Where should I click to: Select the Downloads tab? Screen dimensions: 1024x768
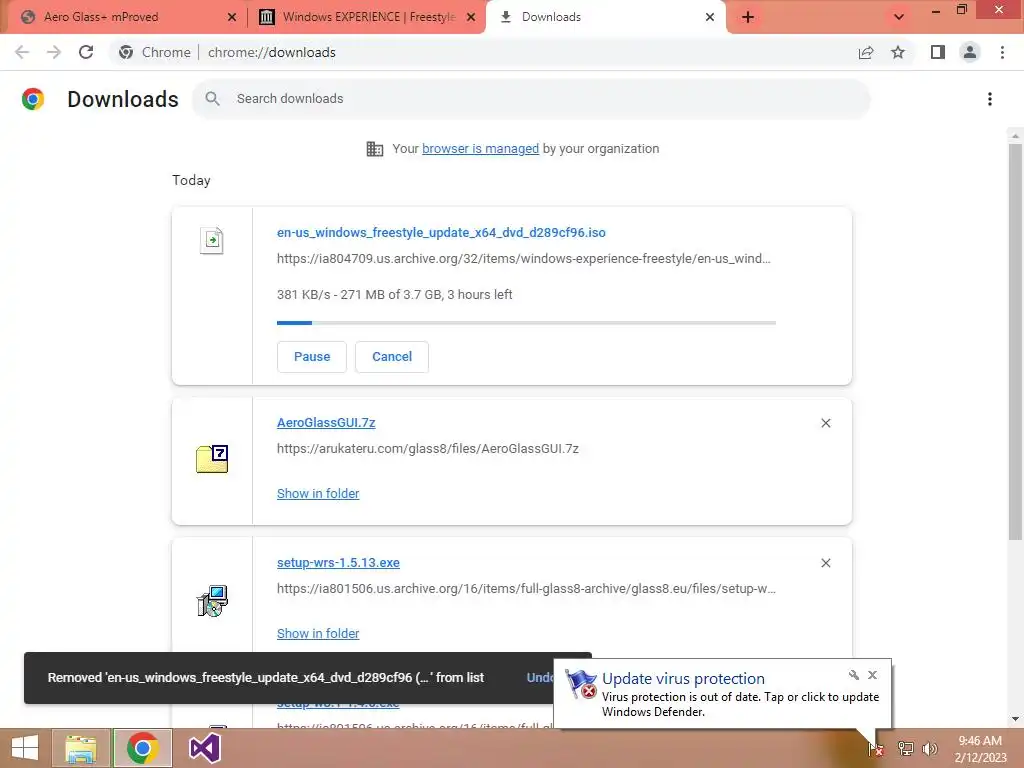551,17
